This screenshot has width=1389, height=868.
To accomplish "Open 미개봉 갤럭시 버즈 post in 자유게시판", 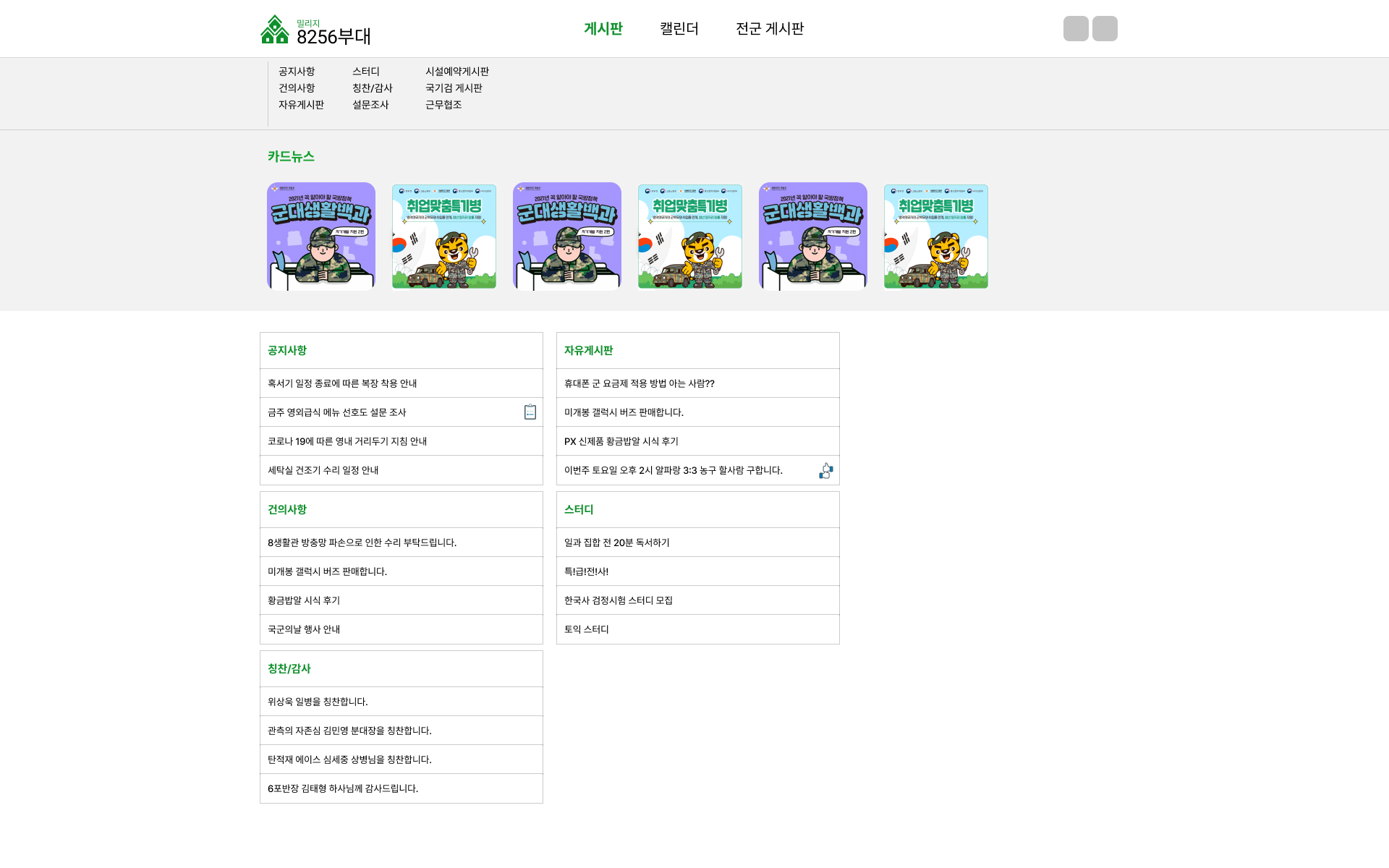I will coord(698,412).
